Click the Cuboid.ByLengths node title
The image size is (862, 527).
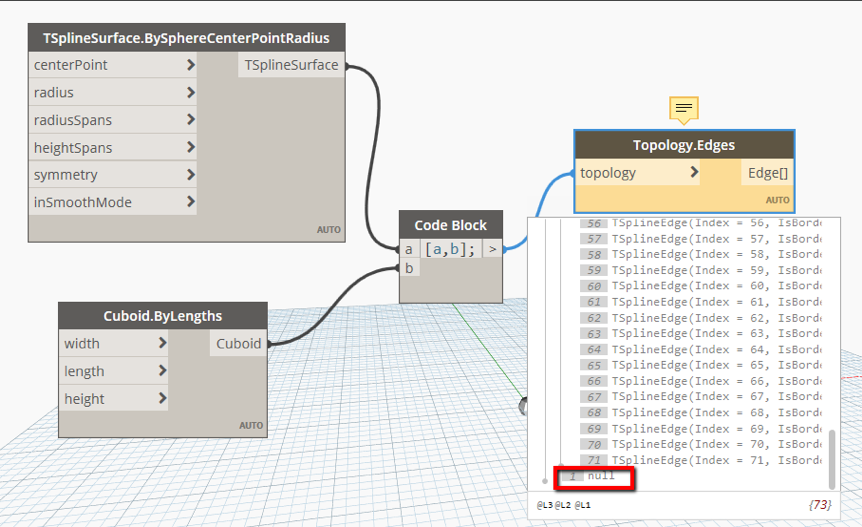point(163,316)
